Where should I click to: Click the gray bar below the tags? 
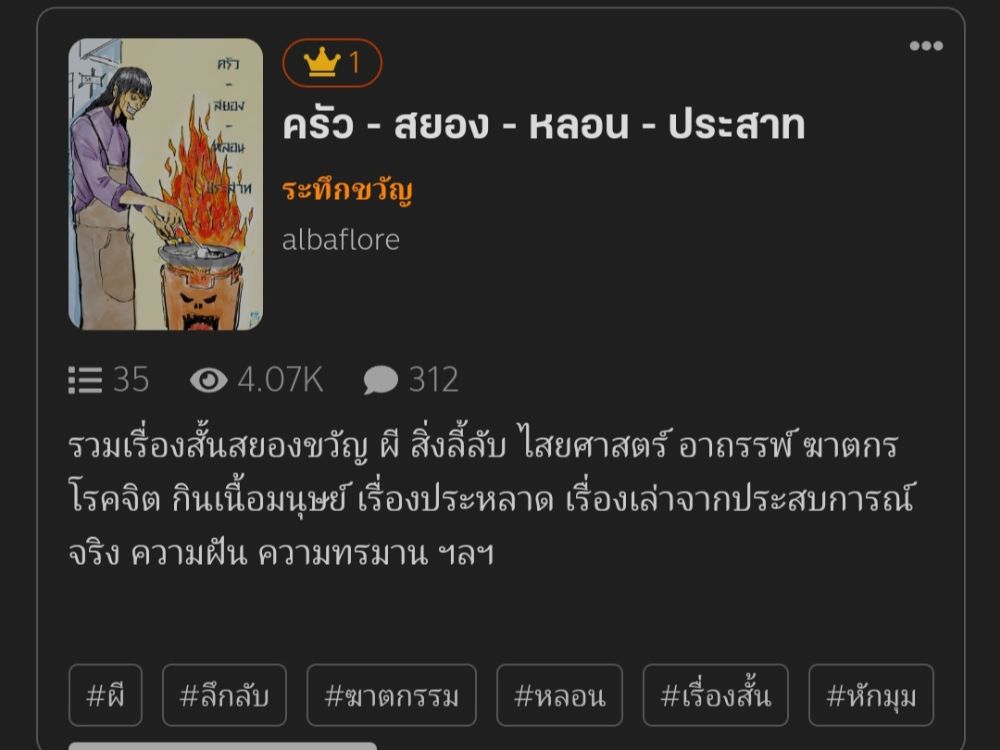click(223, 746)
